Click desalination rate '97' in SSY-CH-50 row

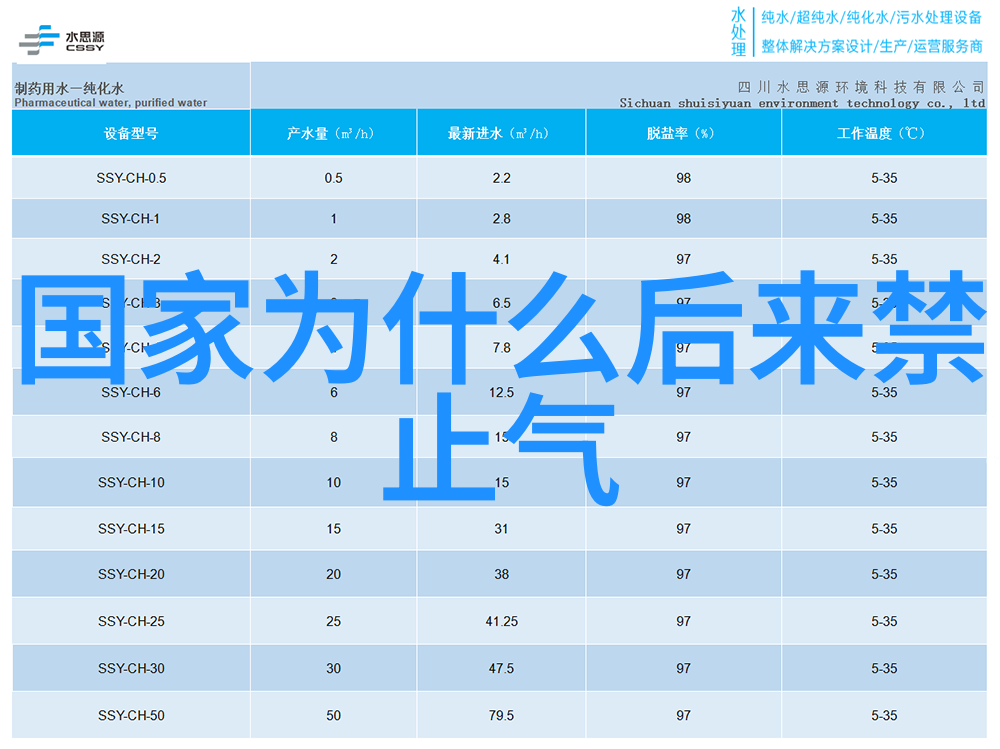tap(684, 716)
